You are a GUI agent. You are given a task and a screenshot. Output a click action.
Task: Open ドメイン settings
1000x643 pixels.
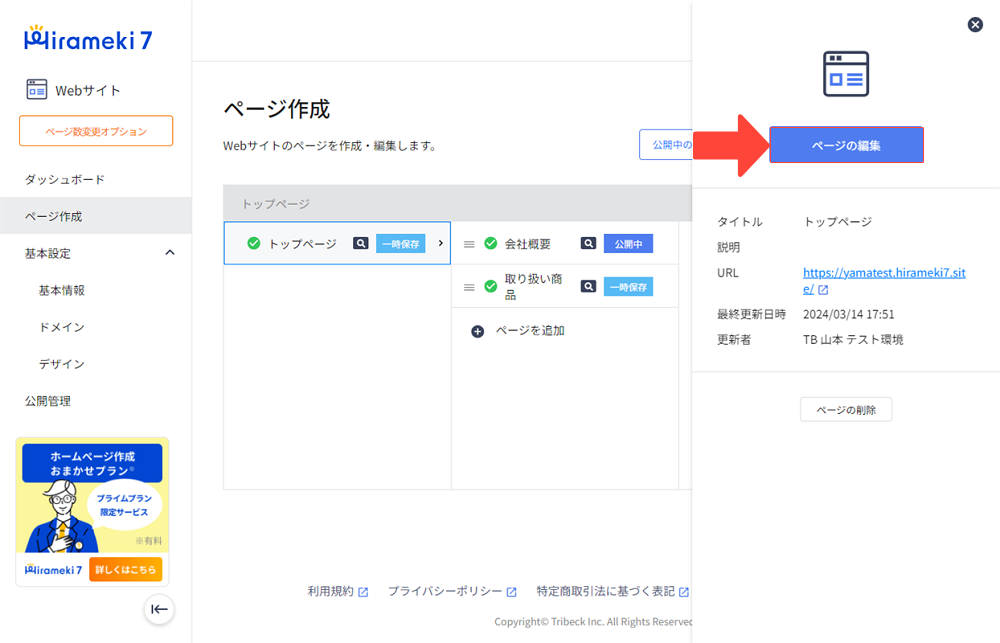pyautogui.click(x=62, y=327)
